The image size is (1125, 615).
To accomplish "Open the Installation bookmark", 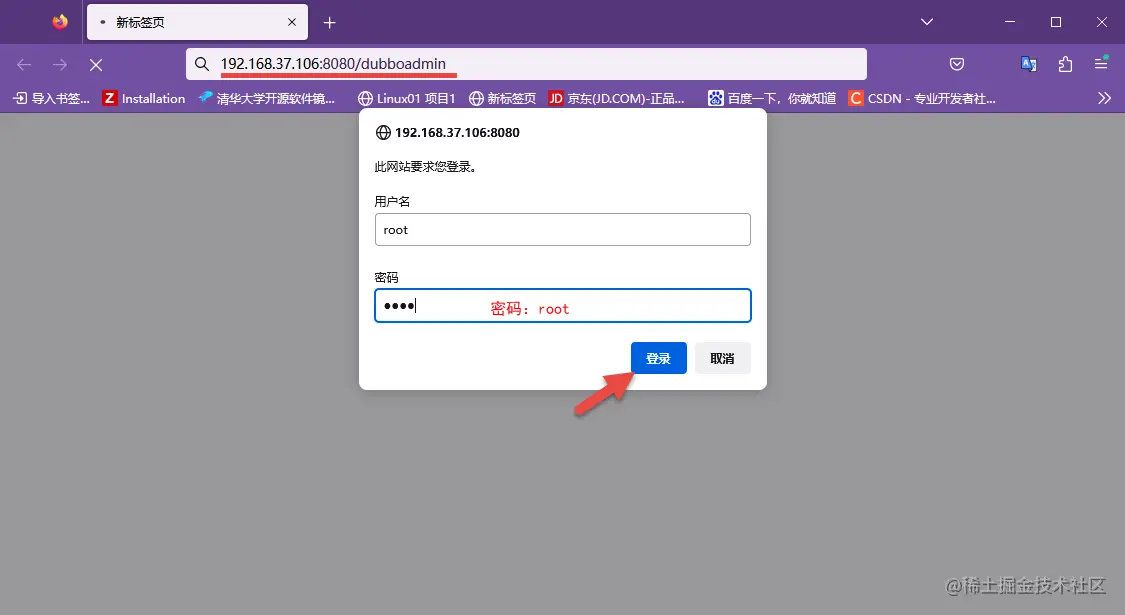I will point(143,98).
